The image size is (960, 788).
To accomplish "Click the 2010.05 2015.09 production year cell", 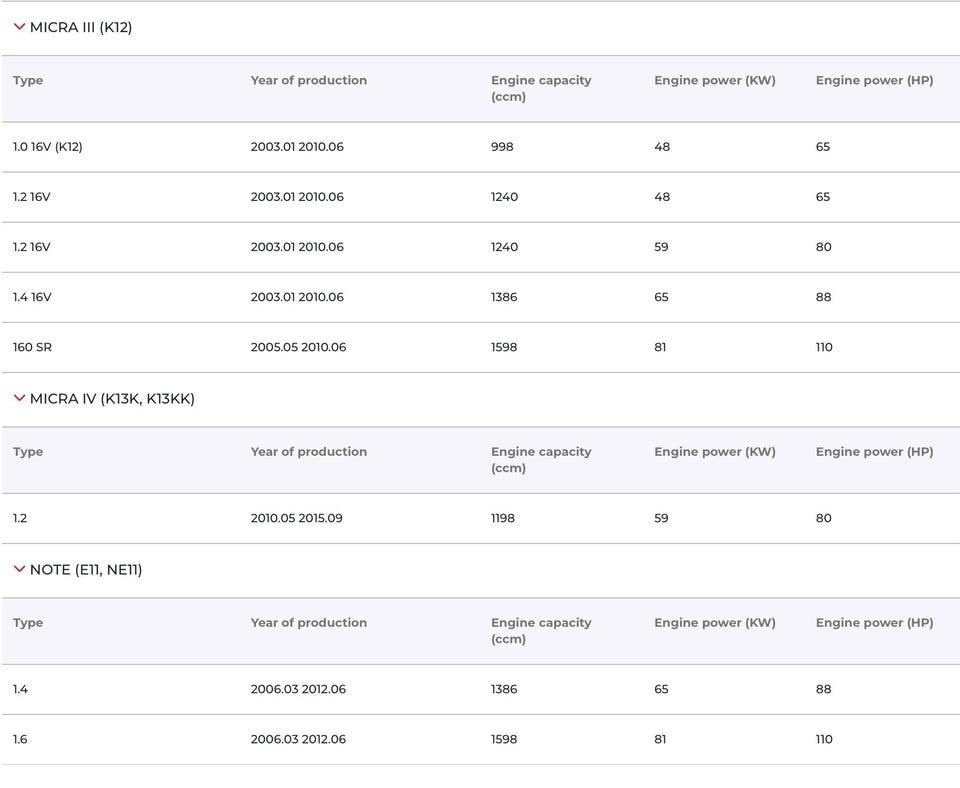I will tap(297, 518).
